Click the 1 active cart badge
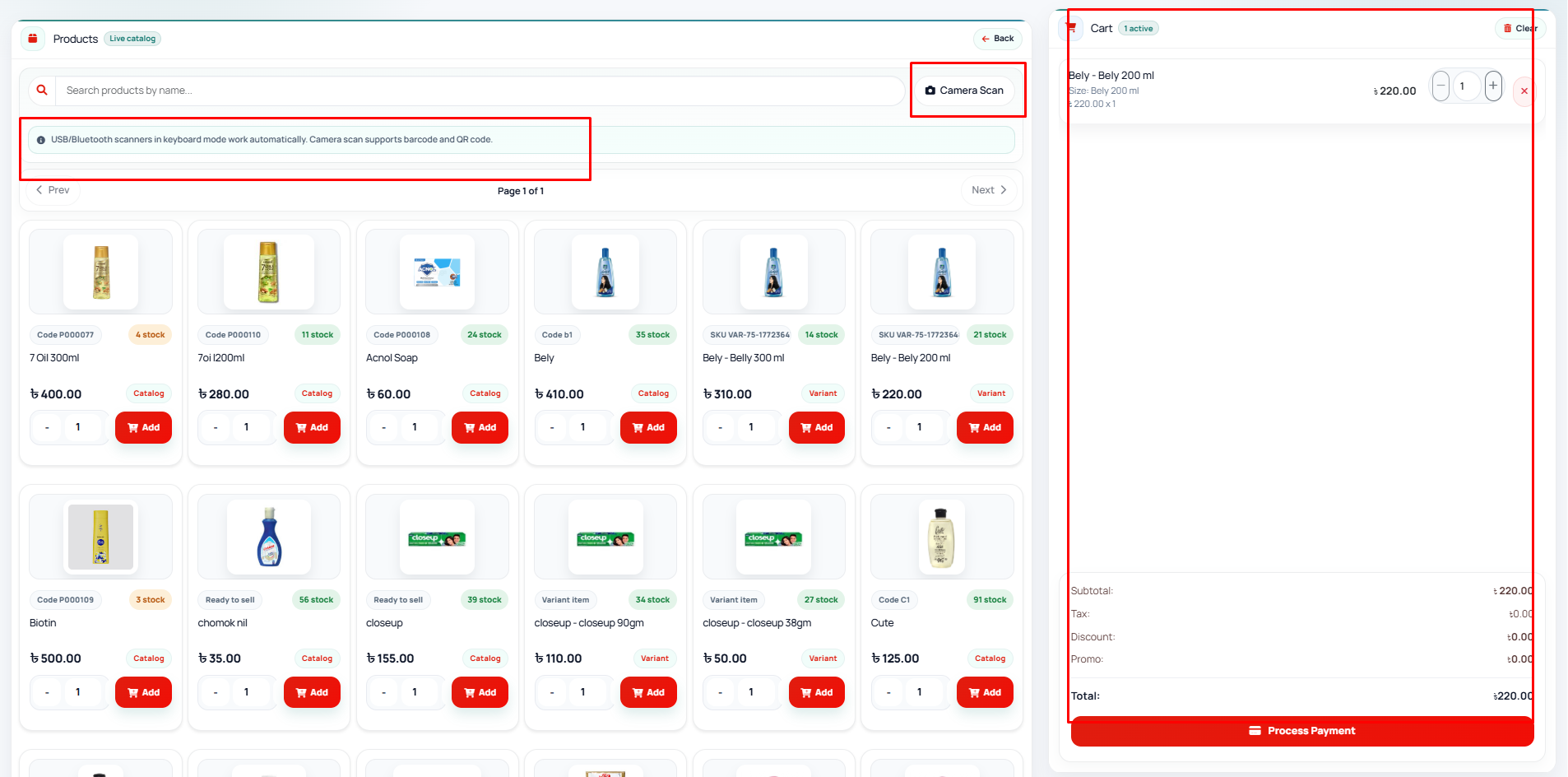The image size is (1568, 777). pyautogui.click(x=1139, y=29)
